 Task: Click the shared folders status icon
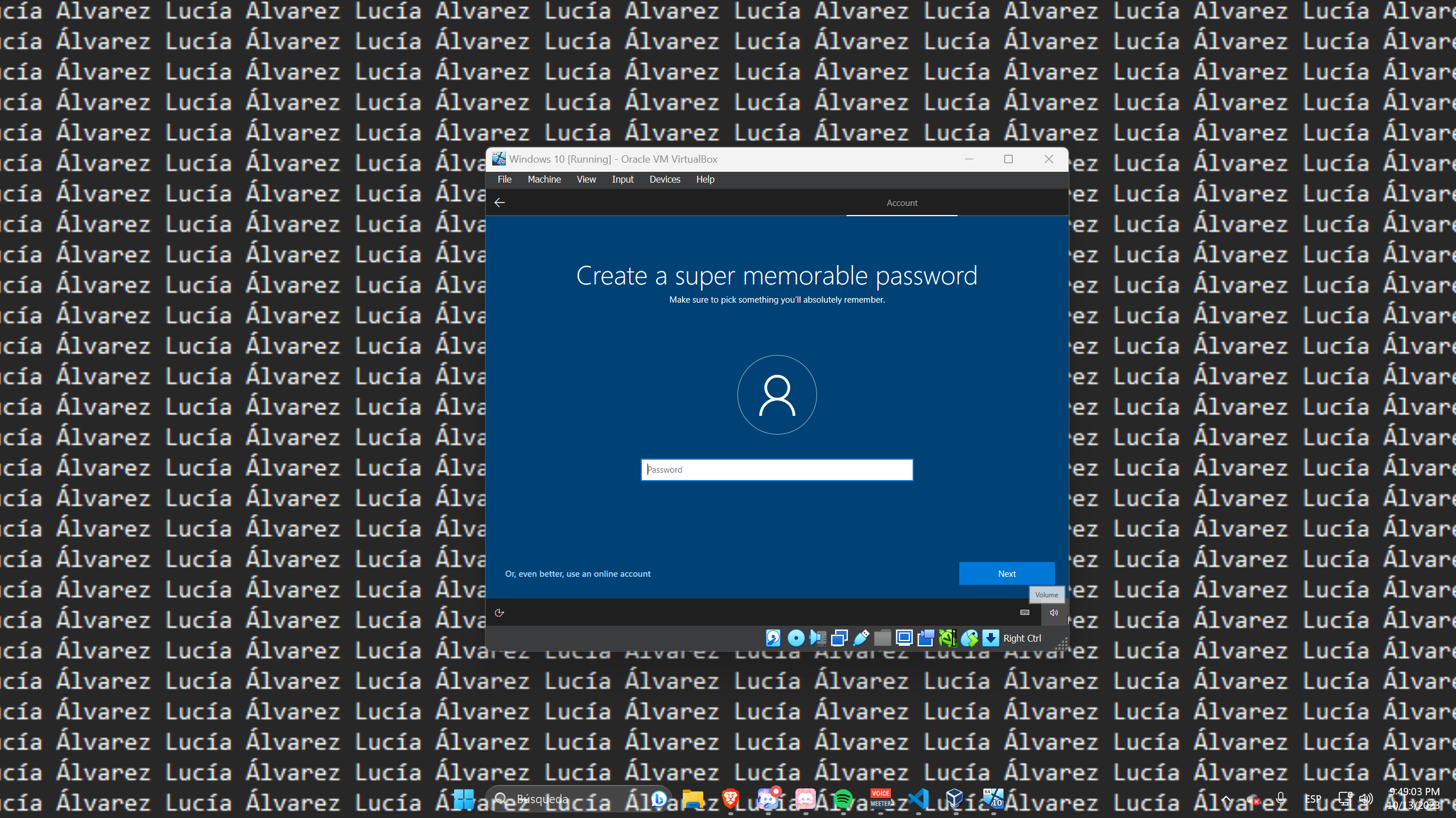coord(882,638)
